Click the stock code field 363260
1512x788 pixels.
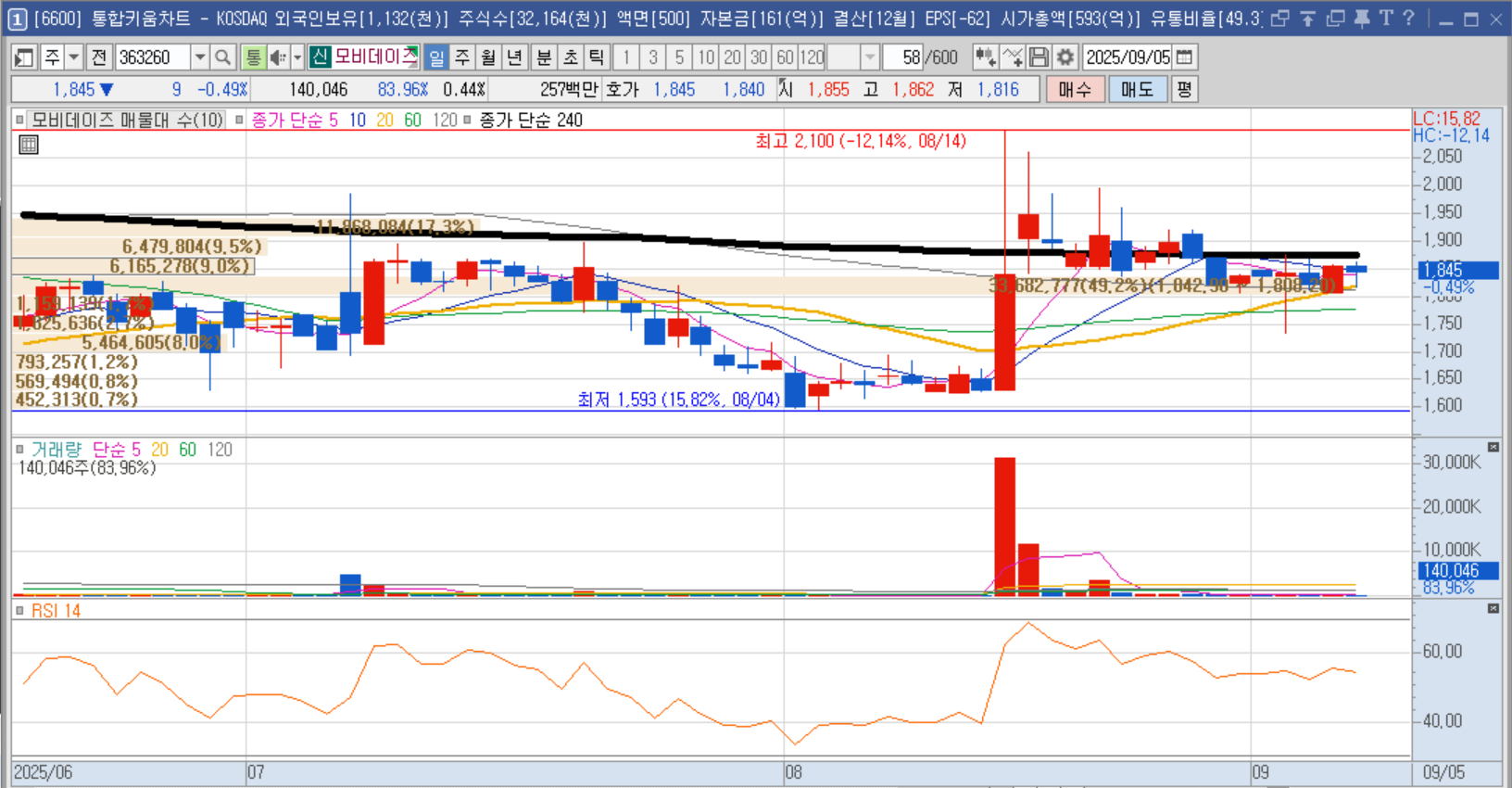click(x=153, y=57)
